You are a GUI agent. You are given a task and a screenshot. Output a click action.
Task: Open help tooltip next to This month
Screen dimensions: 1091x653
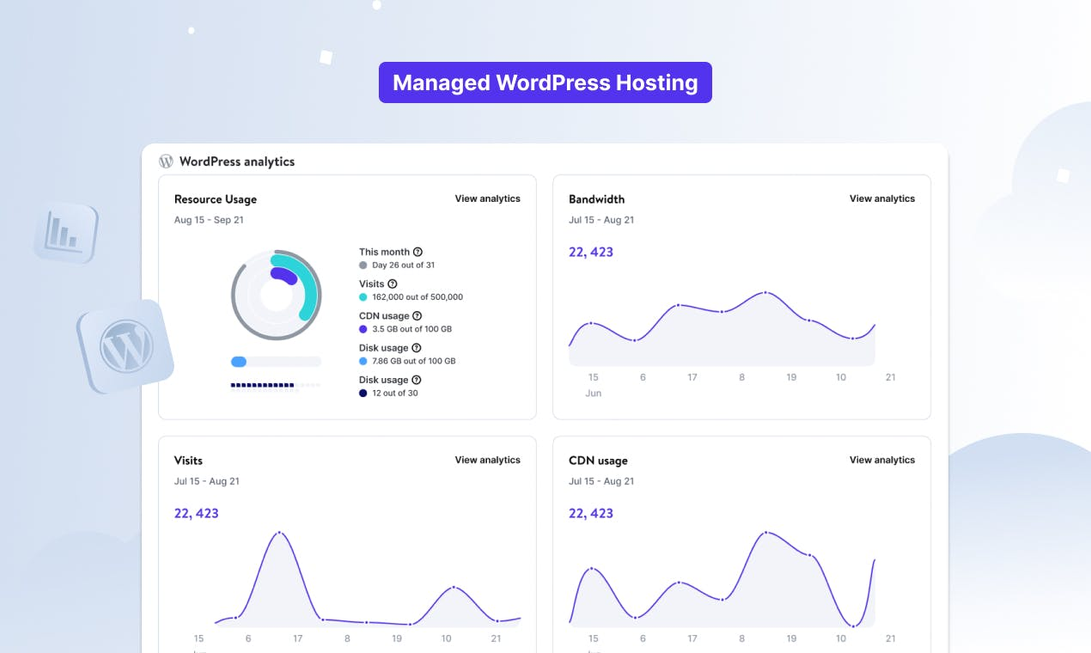click(418, 252)
